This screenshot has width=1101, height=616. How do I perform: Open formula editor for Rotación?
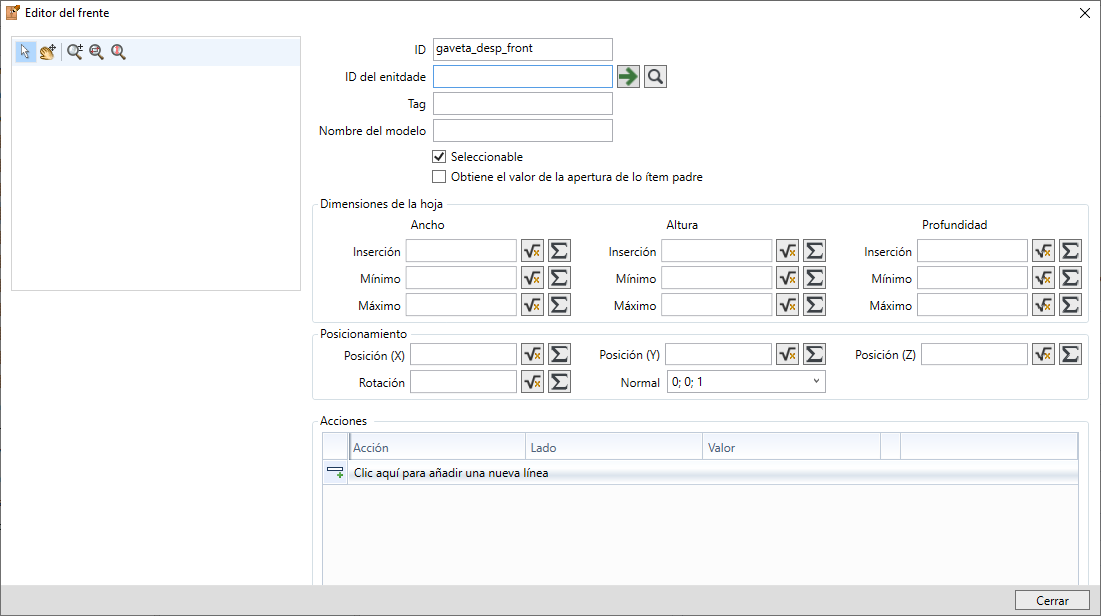(x=532, y=381)
